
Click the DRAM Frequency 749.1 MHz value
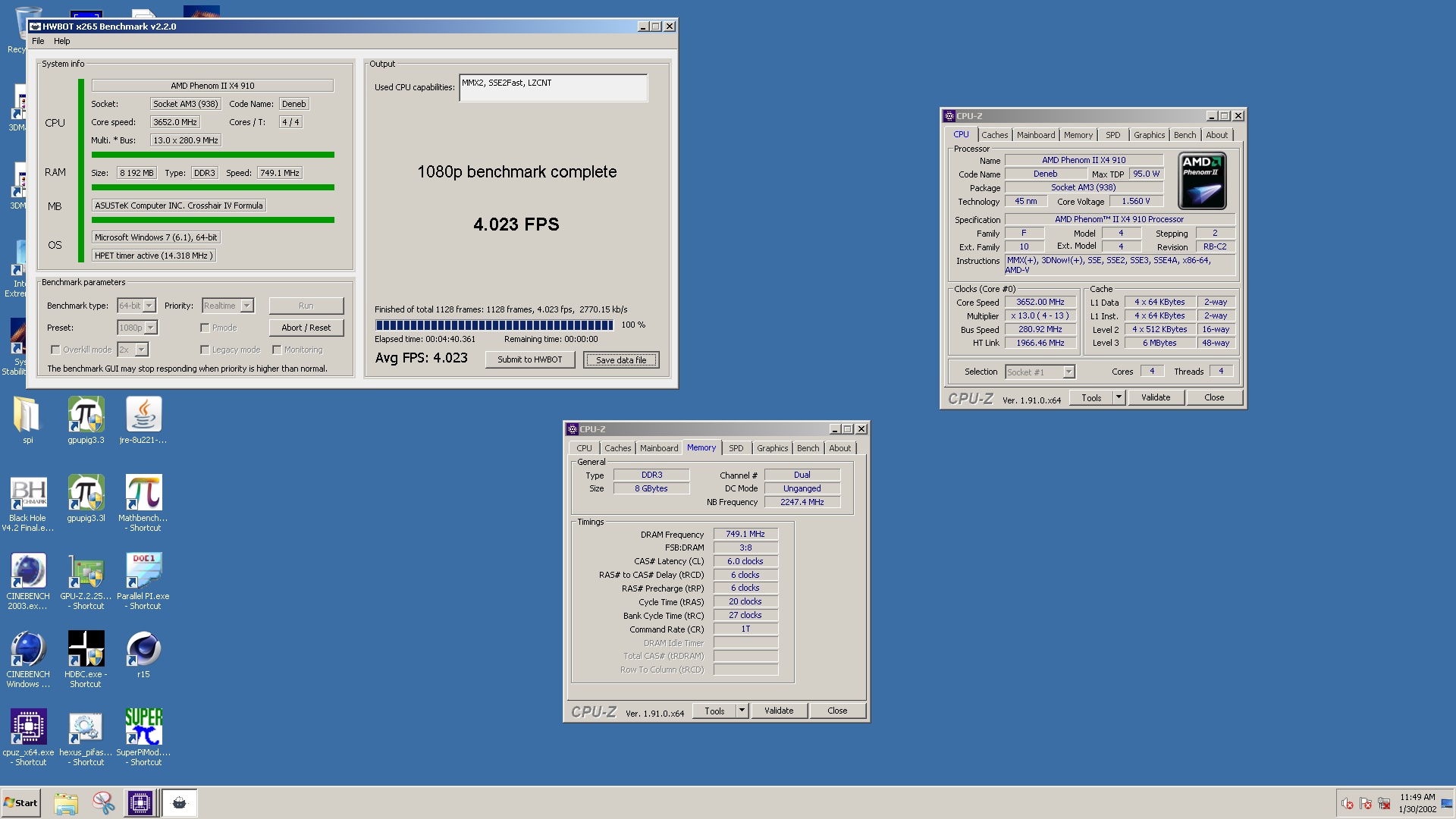tap(745, 534)
